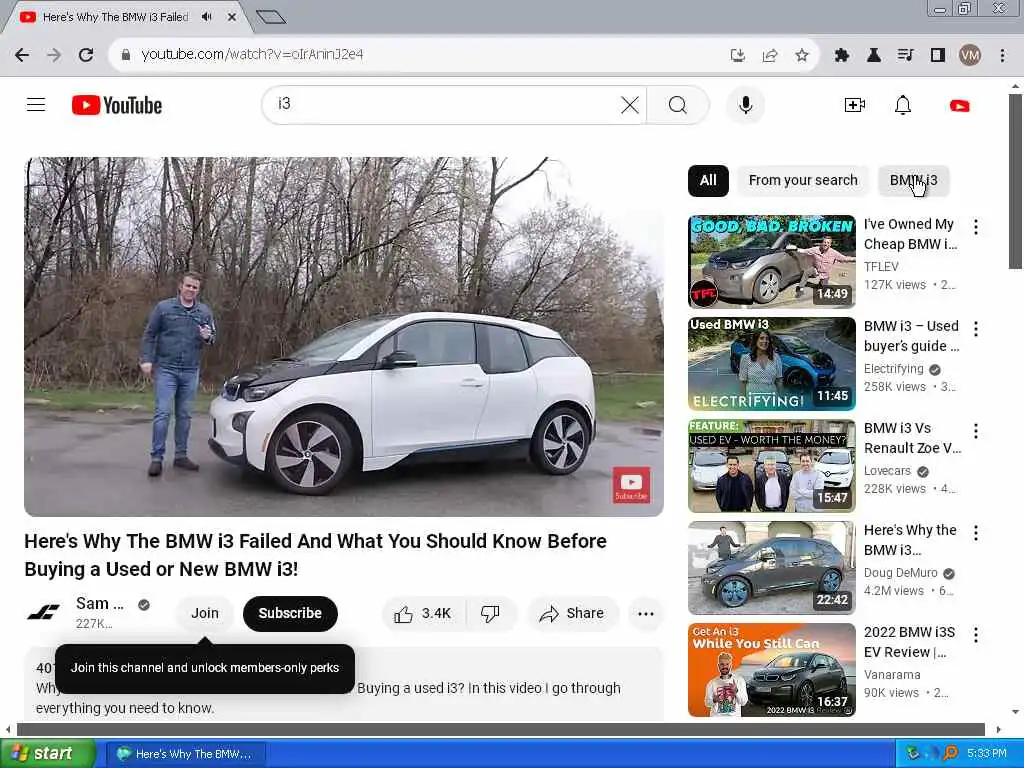Screen dimensions: 1024x768
Task: Open the Chrome three-dot menu
Action: coord(1002,56)
